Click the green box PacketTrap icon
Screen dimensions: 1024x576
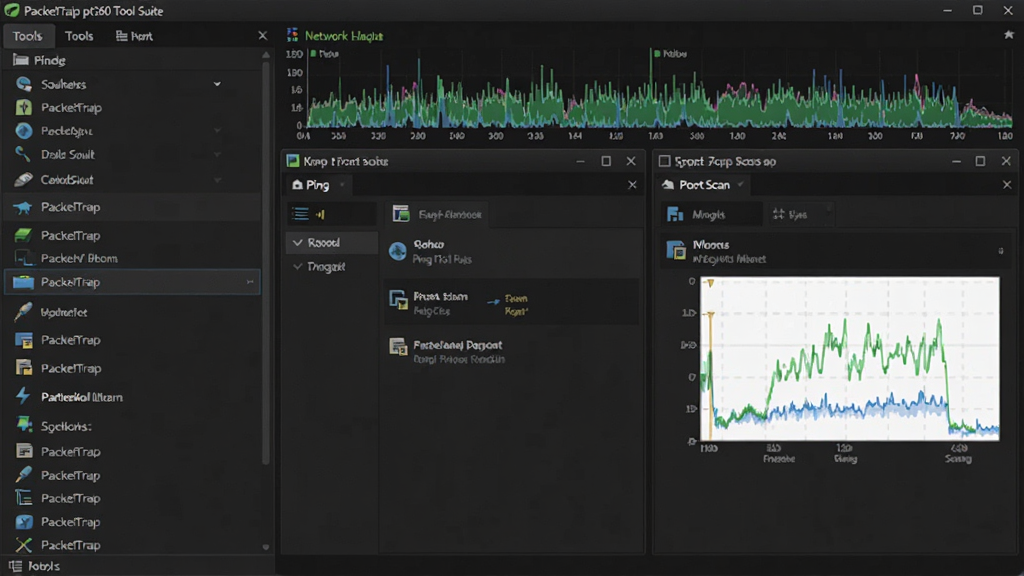click(x=24, y=235)
